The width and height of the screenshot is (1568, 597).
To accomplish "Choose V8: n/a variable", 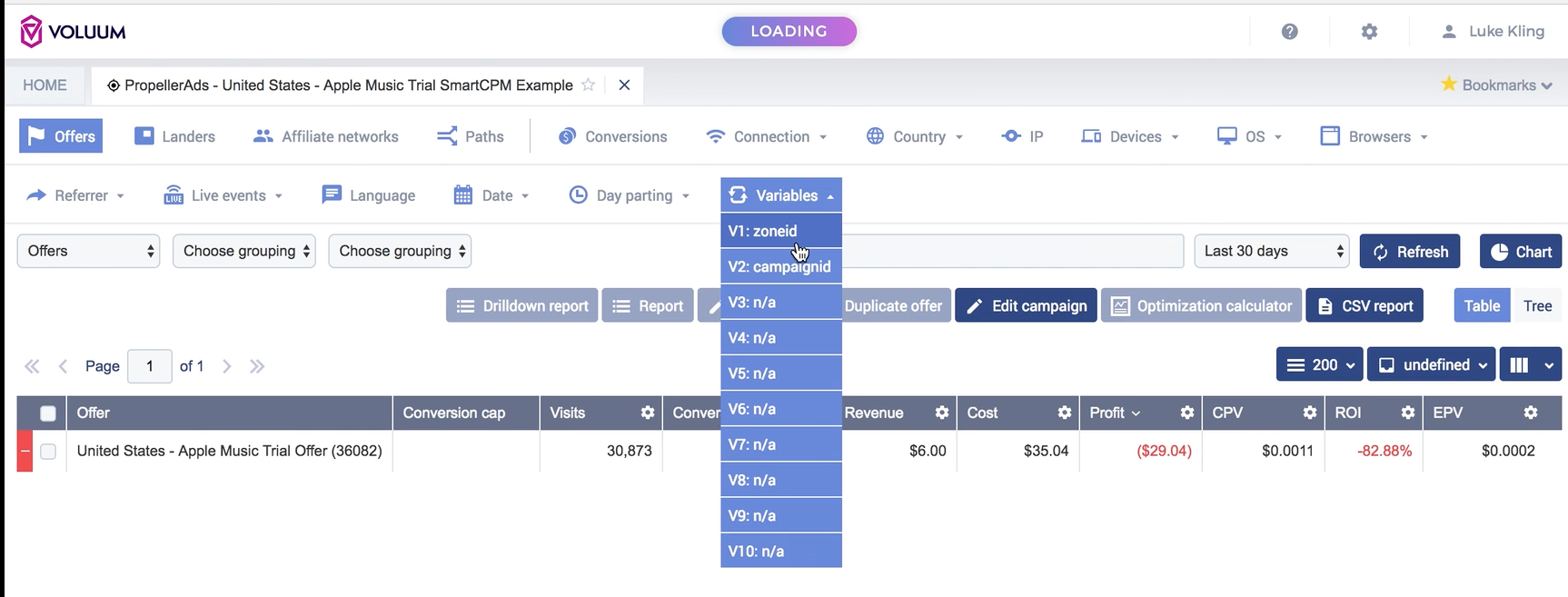I will (x=781, y=480).
